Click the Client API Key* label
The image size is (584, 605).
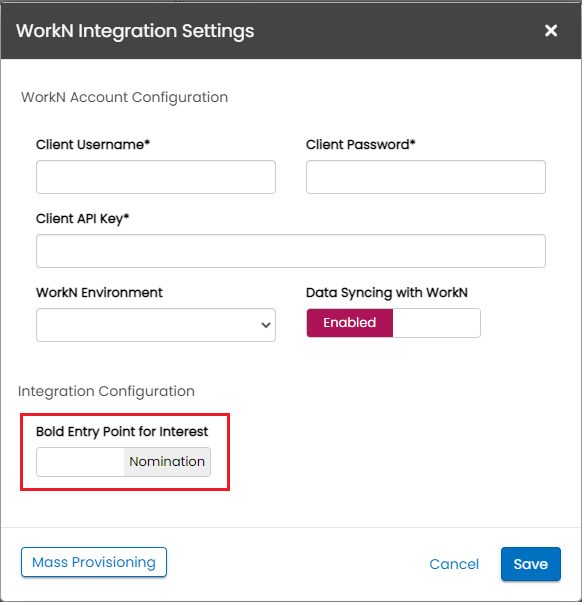(x=83, y=219)
